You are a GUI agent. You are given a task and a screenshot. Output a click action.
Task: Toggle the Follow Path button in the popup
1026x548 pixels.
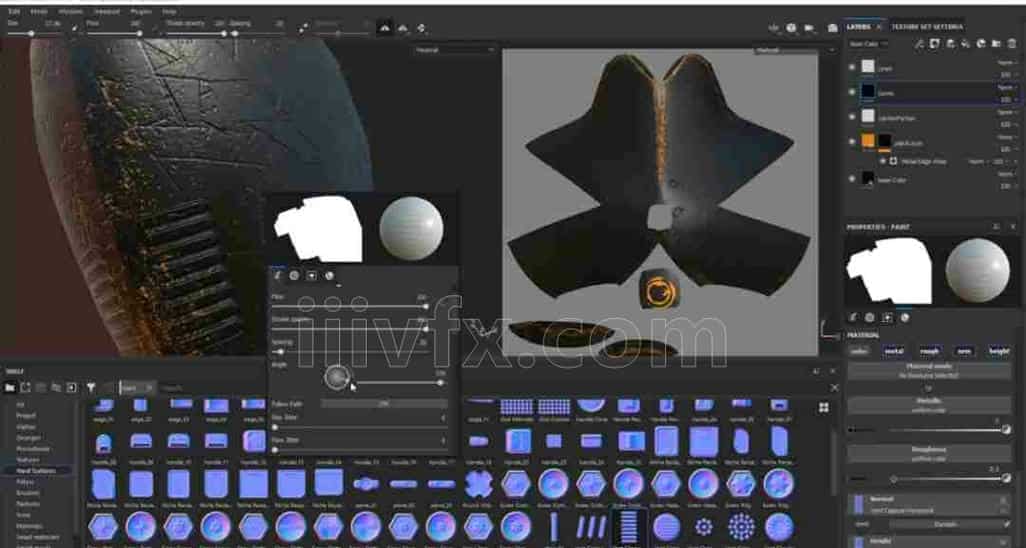384,404
